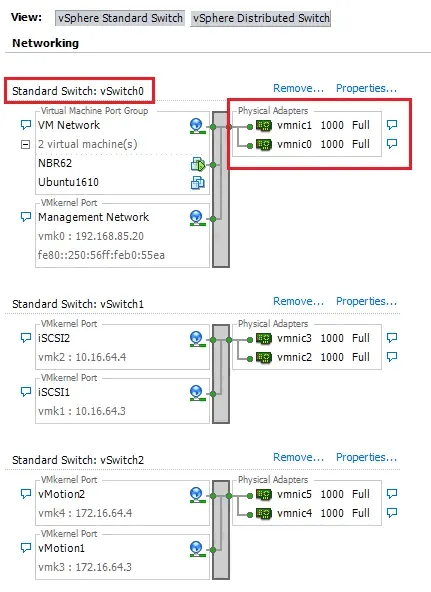Open Properties for vSwitch0

(x=366, y=88)
